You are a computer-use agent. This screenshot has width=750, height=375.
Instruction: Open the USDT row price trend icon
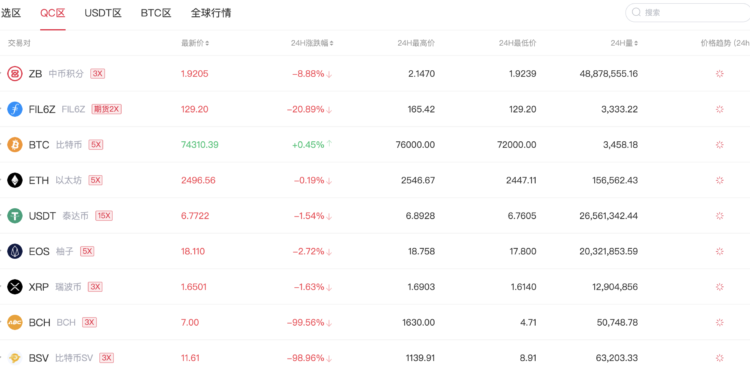(719, 216)
